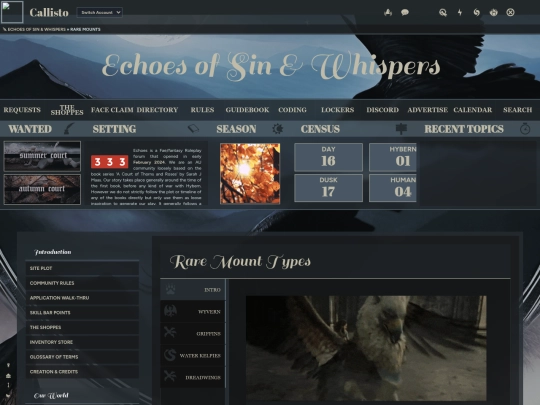Click the stopwatch icon beside Recent Topics
Viewport: 540px width, 405px height.
525,129
